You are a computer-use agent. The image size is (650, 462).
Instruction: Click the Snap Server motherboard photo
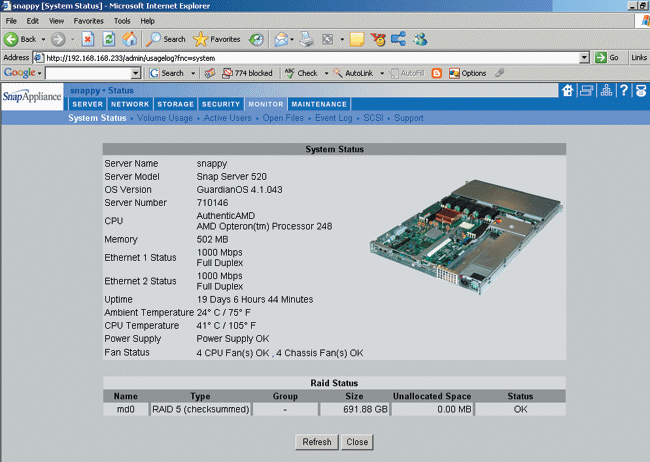click(x=466, y=237)
